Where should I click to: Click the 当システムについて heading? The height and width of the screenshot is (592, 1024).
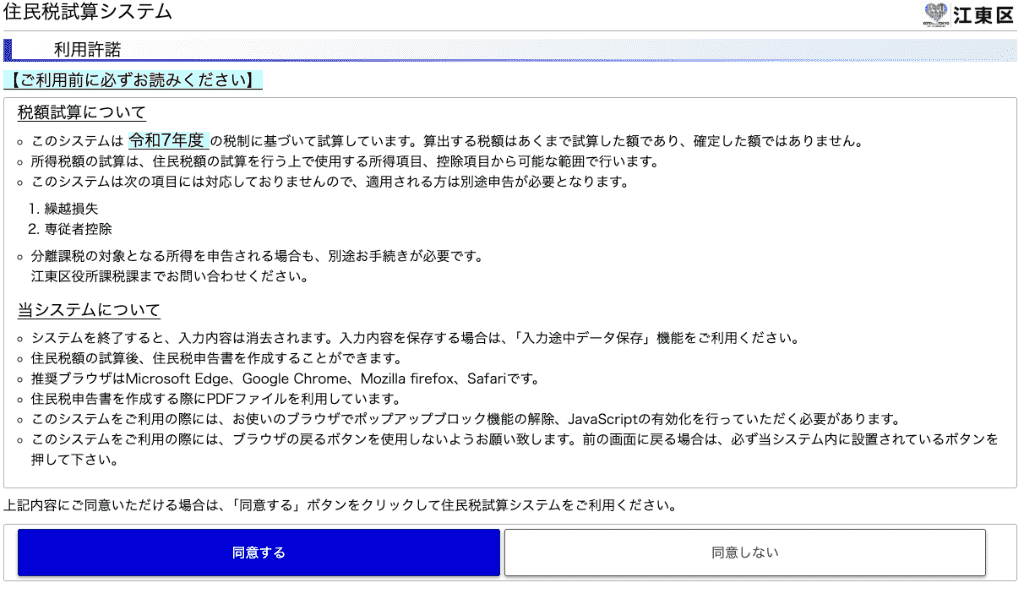[89, 310]
